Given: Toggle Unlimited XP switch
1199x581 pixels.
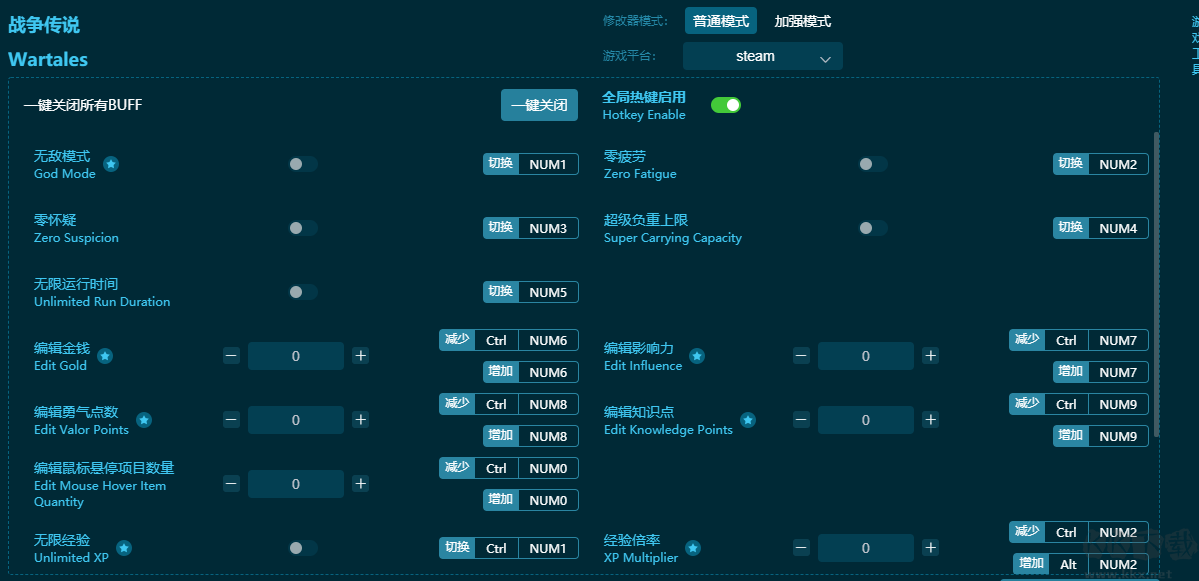Looking at the screenshot, I should click(303, 548).
